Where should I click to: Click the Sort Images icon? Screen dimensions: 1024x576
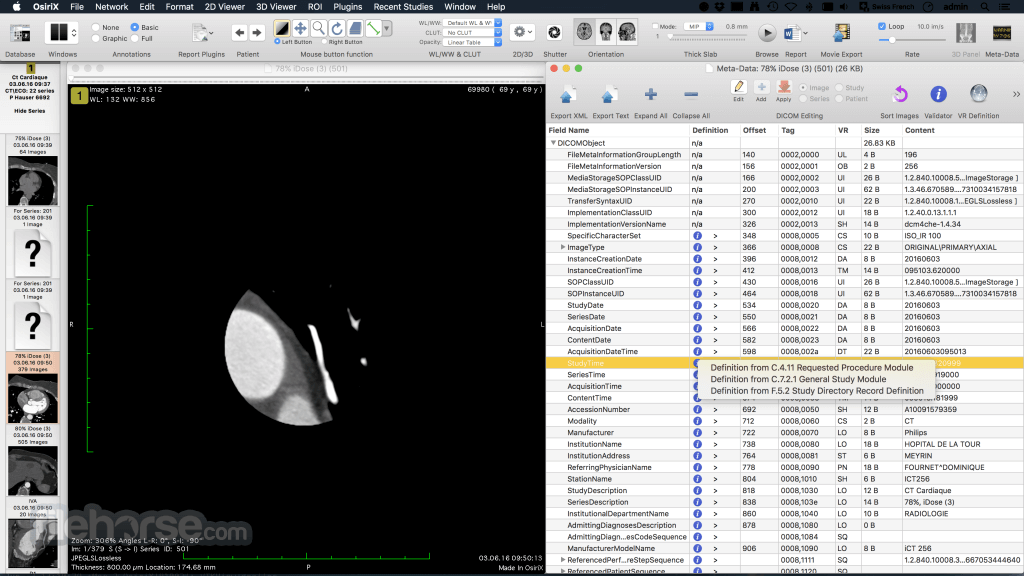point(900,95)
